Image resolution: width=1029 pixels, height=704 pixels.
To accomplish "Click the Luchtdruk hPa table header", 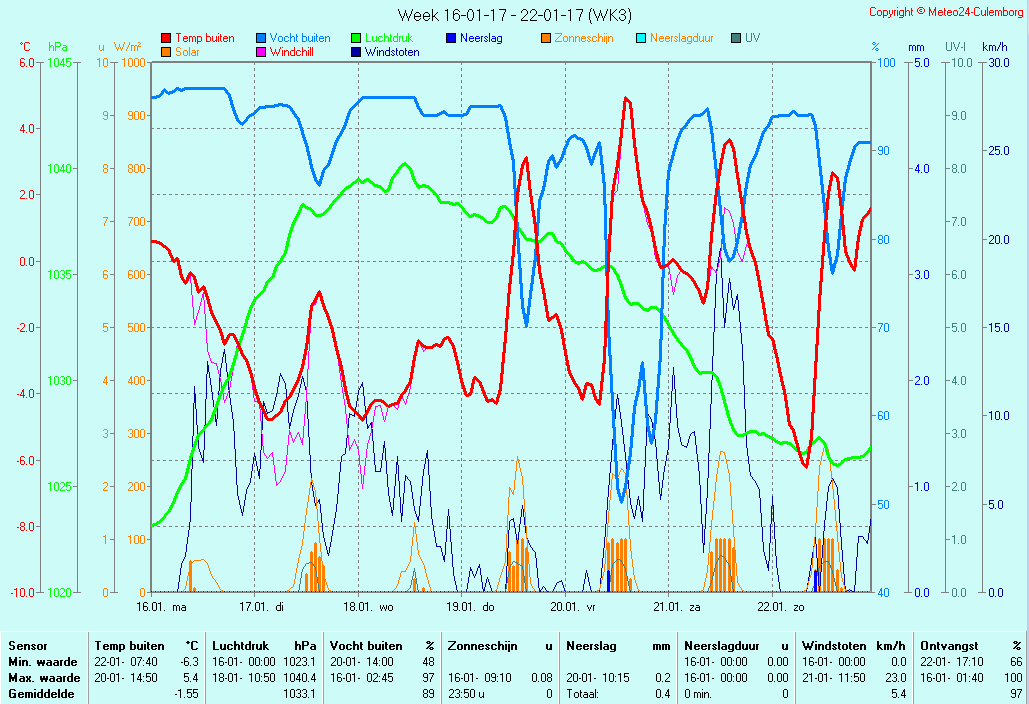I will (x=264, y=646).
